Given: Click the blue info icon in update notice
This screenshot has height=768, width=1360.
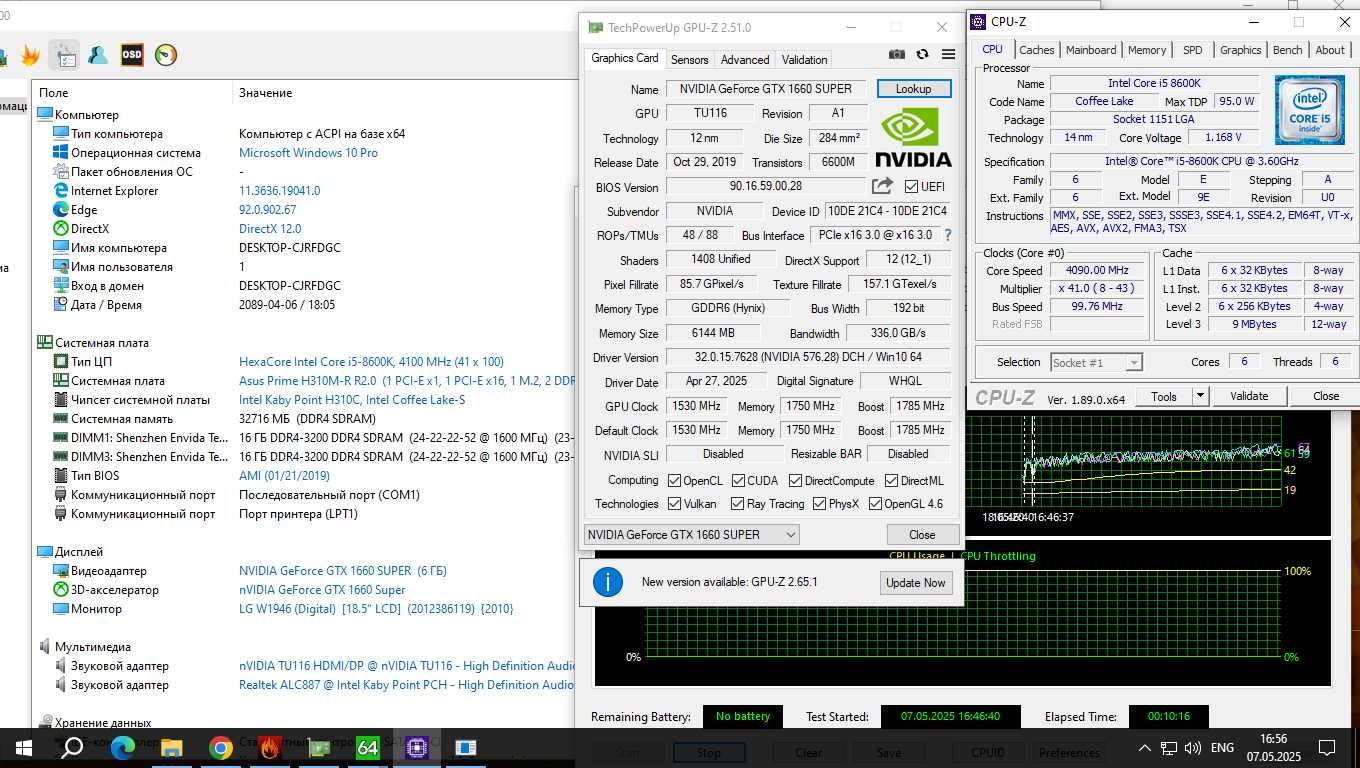Looking at the screenshot, I should point(608,582).
